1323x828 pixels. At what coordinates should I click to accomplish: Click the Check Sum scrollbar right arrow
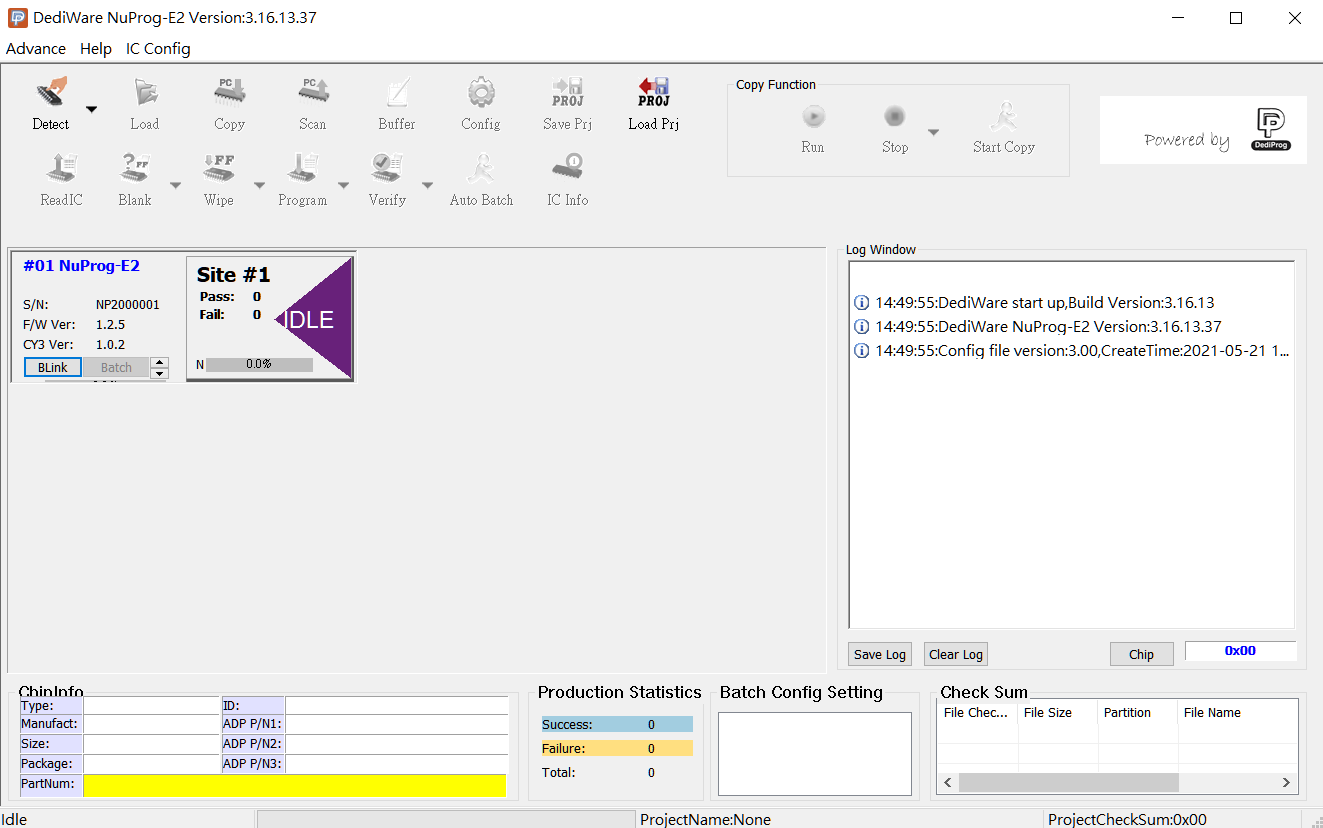click(x=1287, y=782)
